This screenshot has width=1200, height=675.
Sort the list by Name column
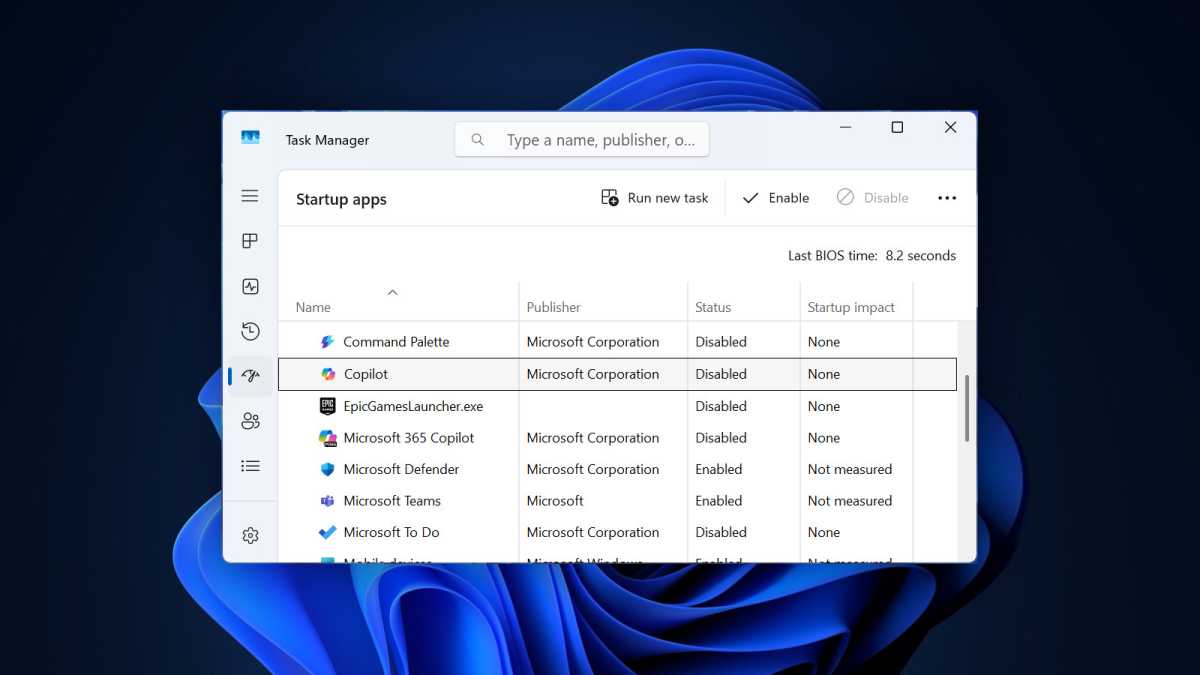tap(313, 307)
